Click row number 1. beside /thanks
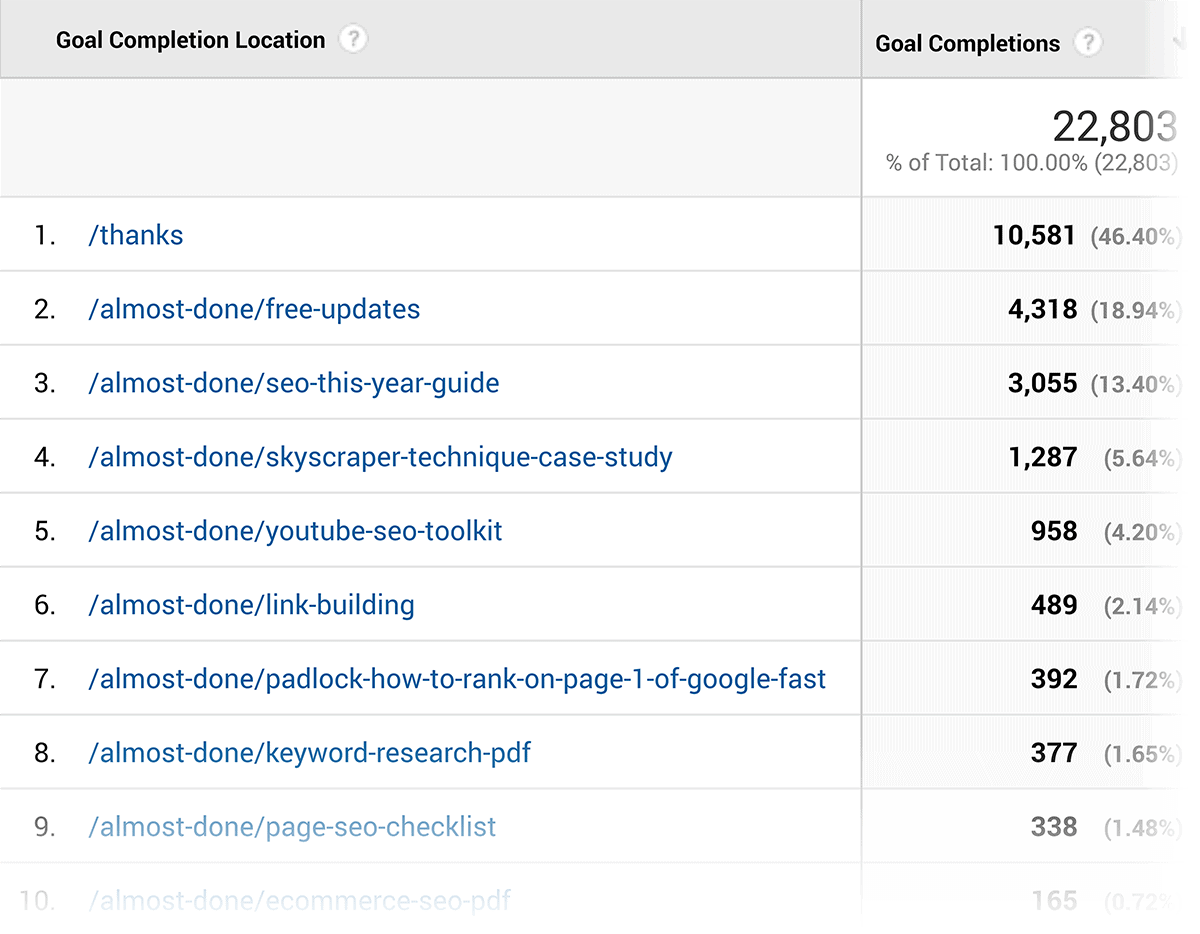Image resolution: width=1200 pixels, height=934 pixels. [x=45, y=235]
